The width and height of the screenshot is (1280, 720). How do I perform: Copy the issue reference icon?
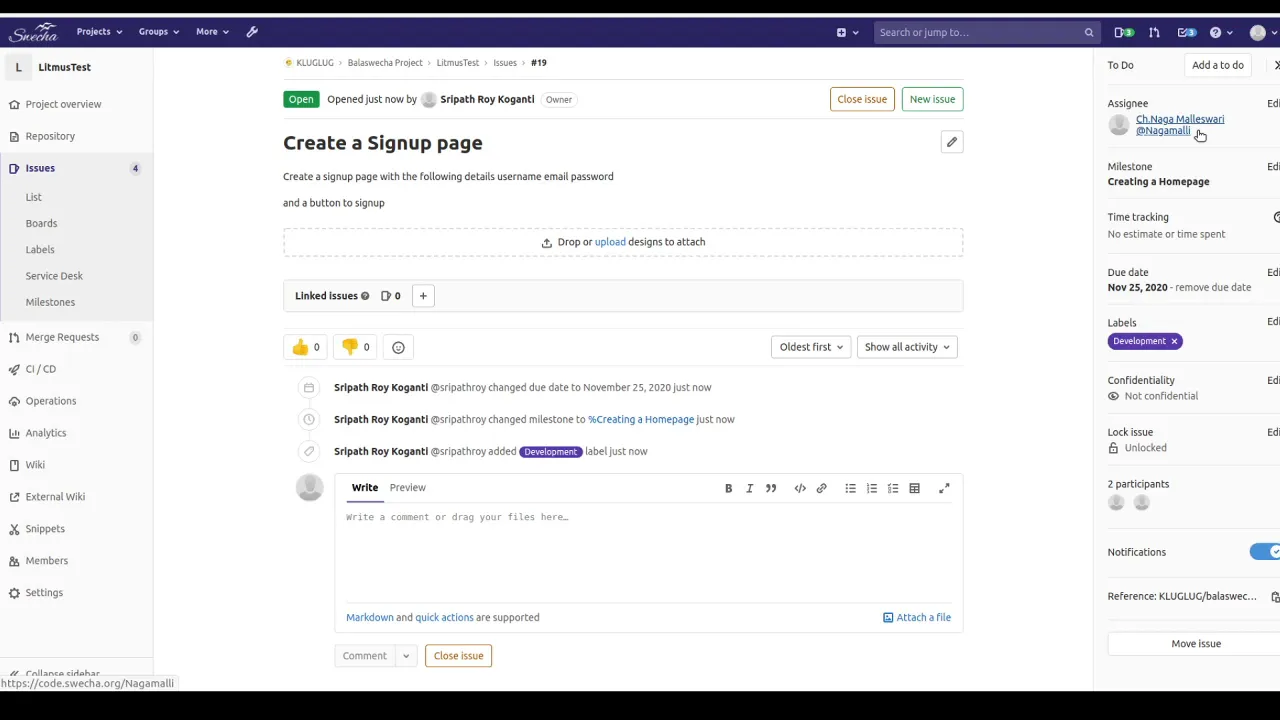pyautogui.click(x=1275, y=597)
